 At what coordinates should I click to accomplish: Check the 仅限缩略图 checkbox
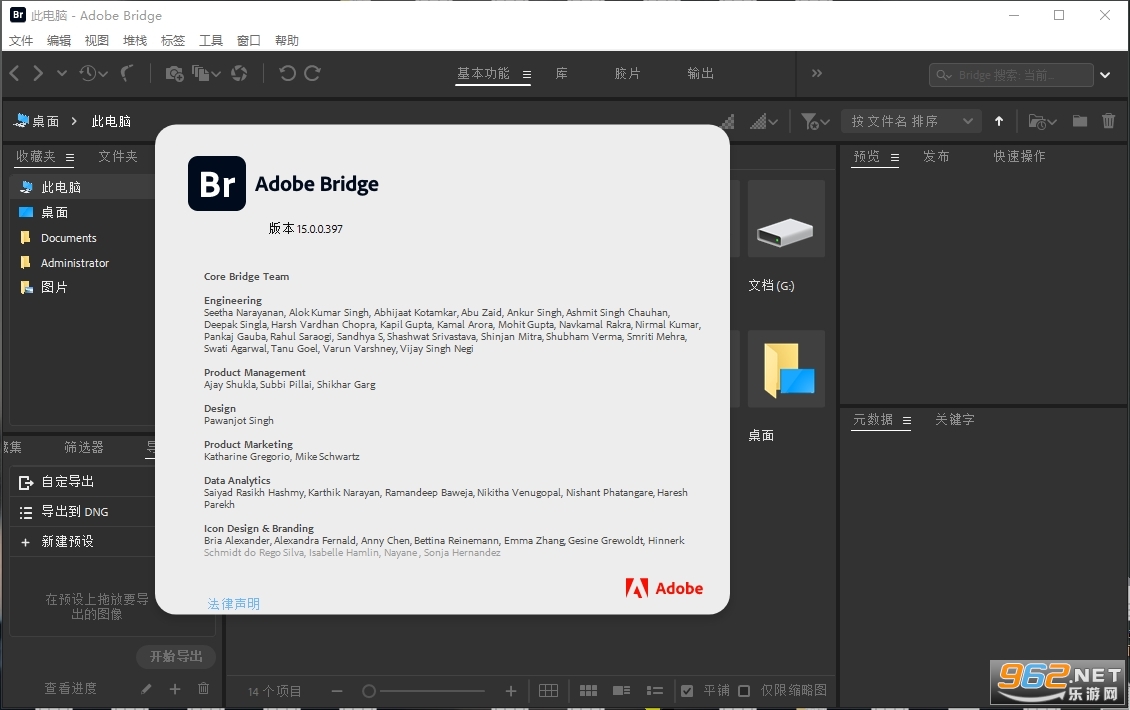click(744, 691)
